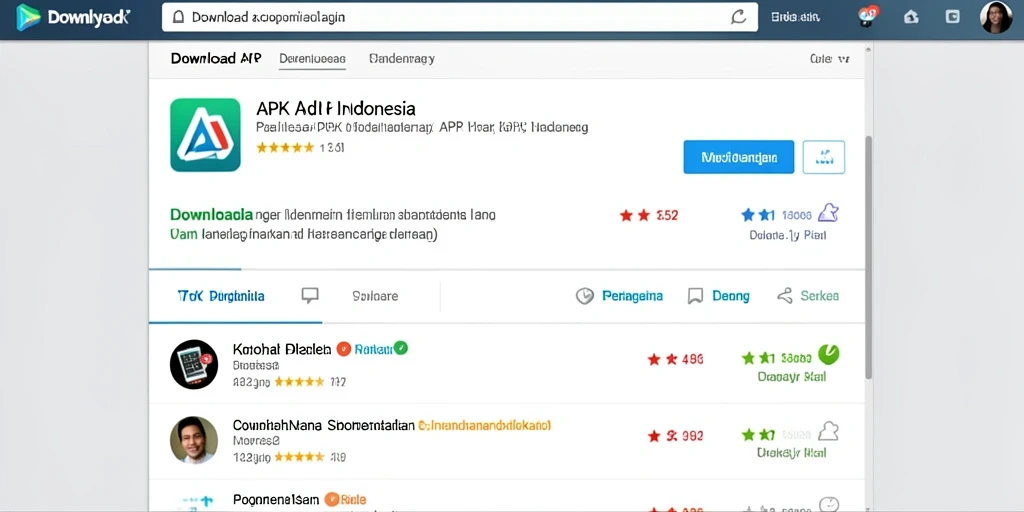Screen dimensions: 1024x512
Task: Open the 'Soriare' tab
Action: 375,296
